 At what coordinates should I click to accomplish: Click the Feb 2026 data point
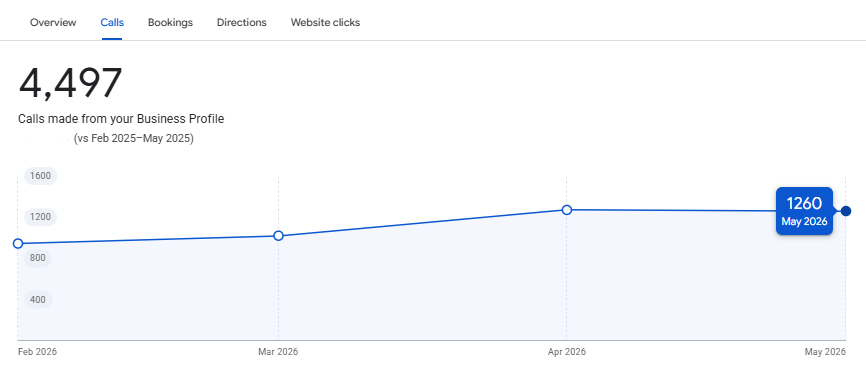[18, 243]
